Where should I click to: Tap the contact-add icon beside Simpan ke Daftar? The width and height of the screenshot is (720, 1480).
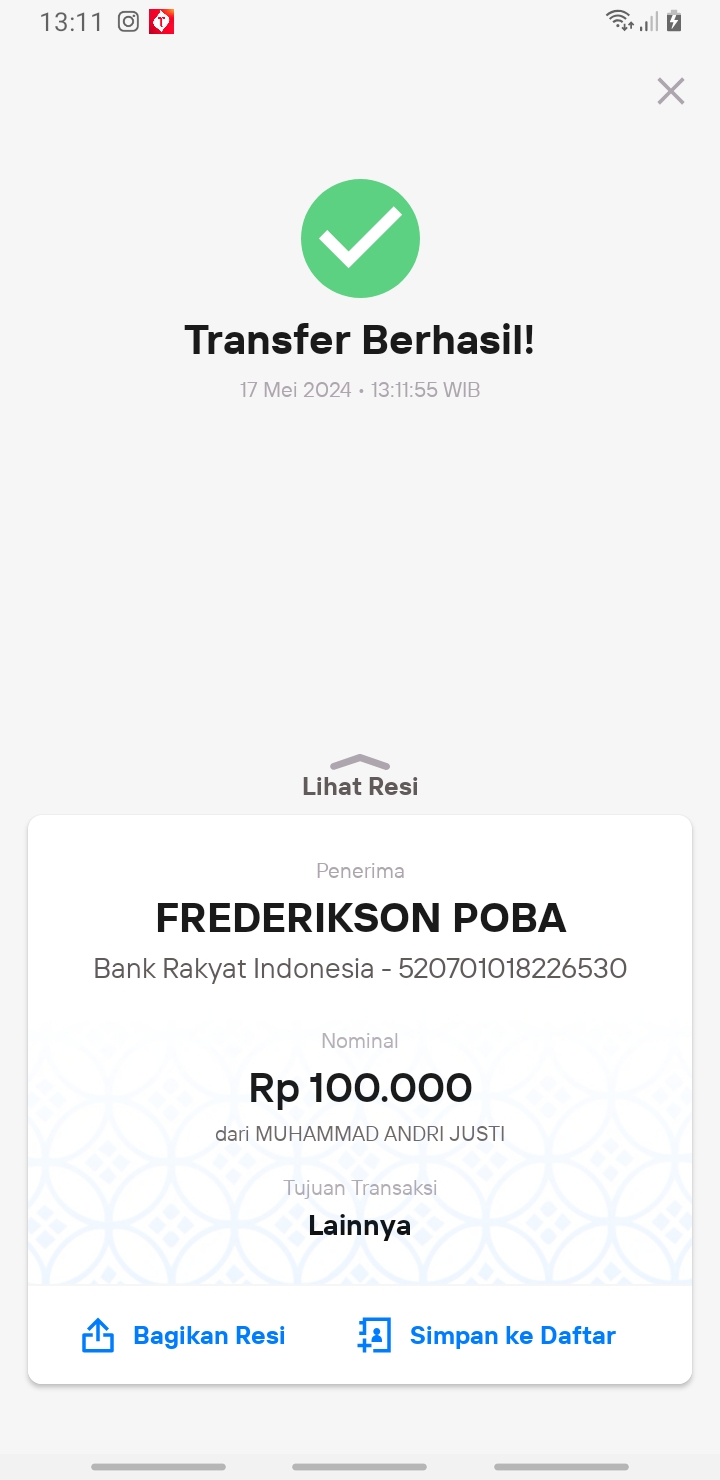[x=374, y=1336]
